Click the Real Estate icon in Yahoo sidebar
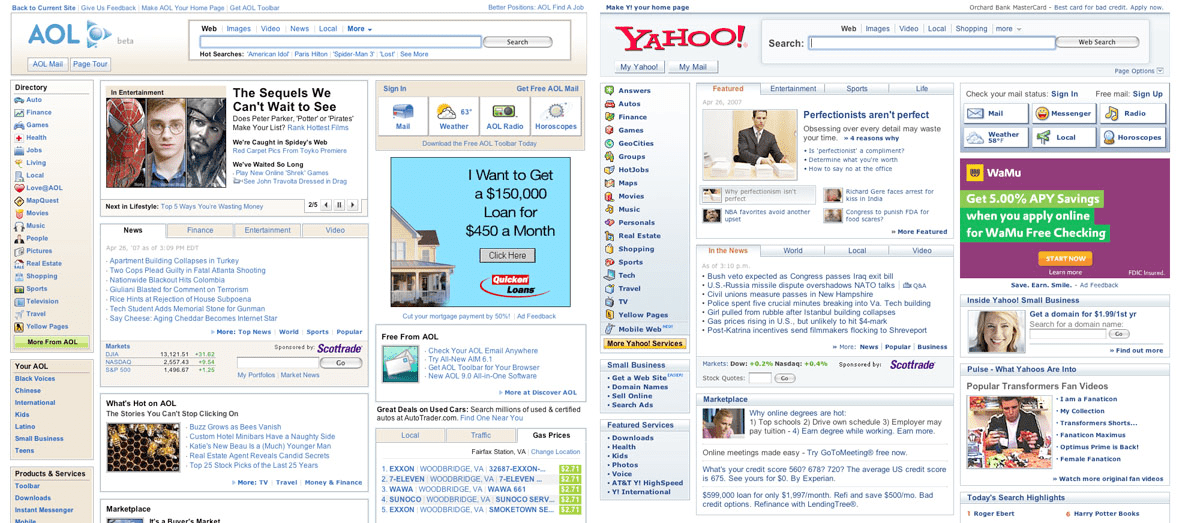 (609, 236)
